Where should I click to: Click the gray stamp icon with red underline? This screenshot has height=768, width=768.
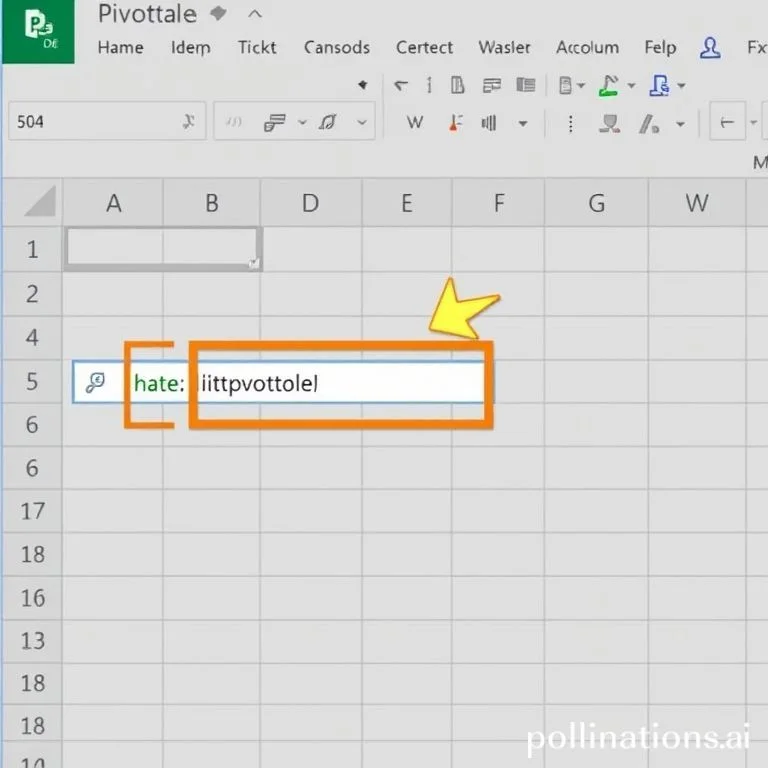(610, 123)
